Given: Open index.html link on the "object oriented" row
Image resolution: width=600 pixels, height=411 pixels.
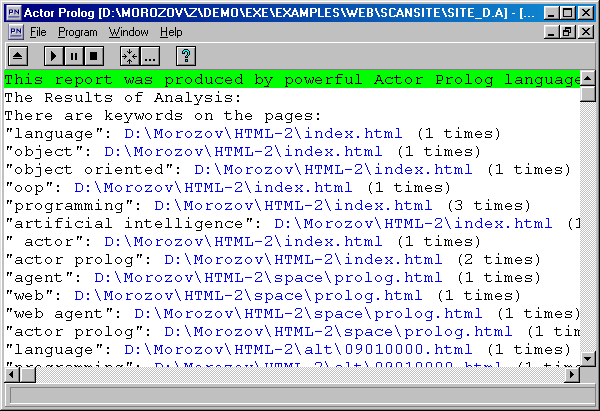Looking at the screenshot, I should click(333, 170).
